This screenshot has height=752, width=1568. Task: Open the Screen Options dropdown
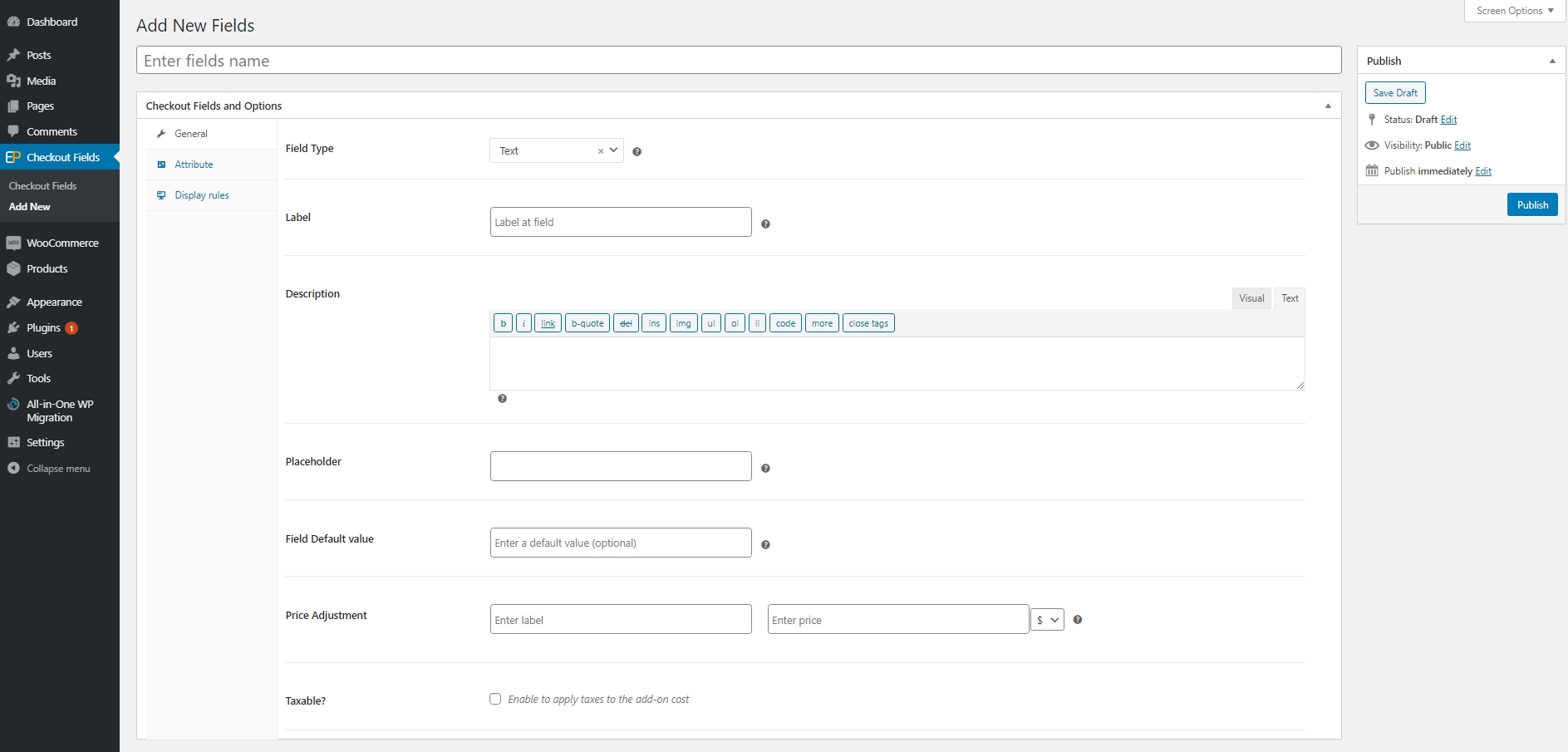coord(1514,11)
